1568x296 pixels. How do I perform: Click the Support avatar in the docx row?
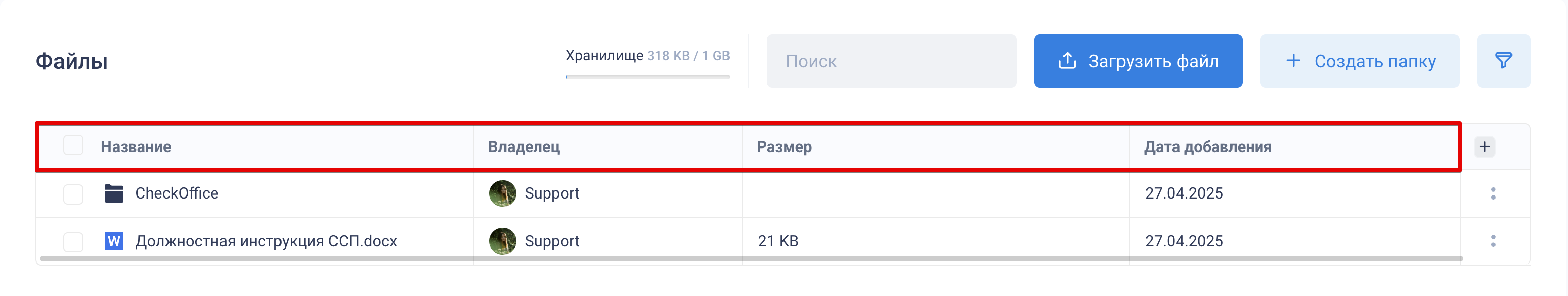pos(502,241)
